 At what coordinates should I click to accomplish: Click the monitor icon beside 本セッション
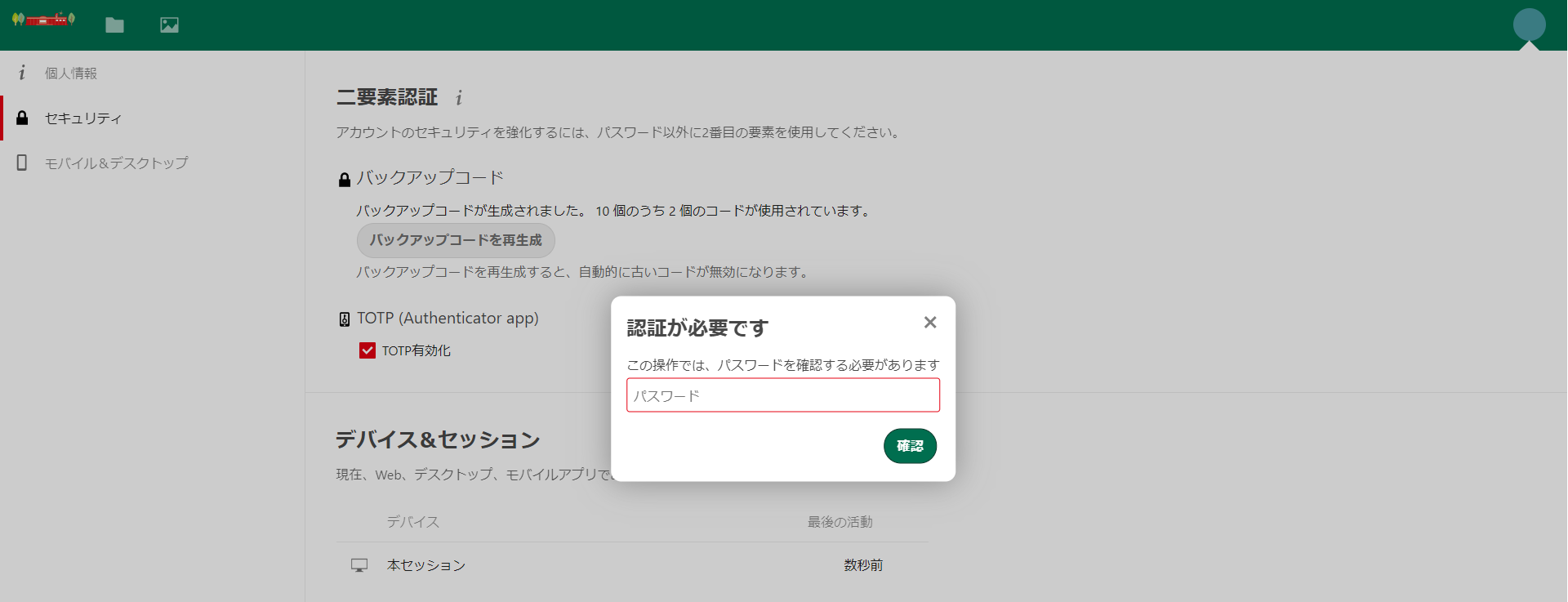click(359, 565)
